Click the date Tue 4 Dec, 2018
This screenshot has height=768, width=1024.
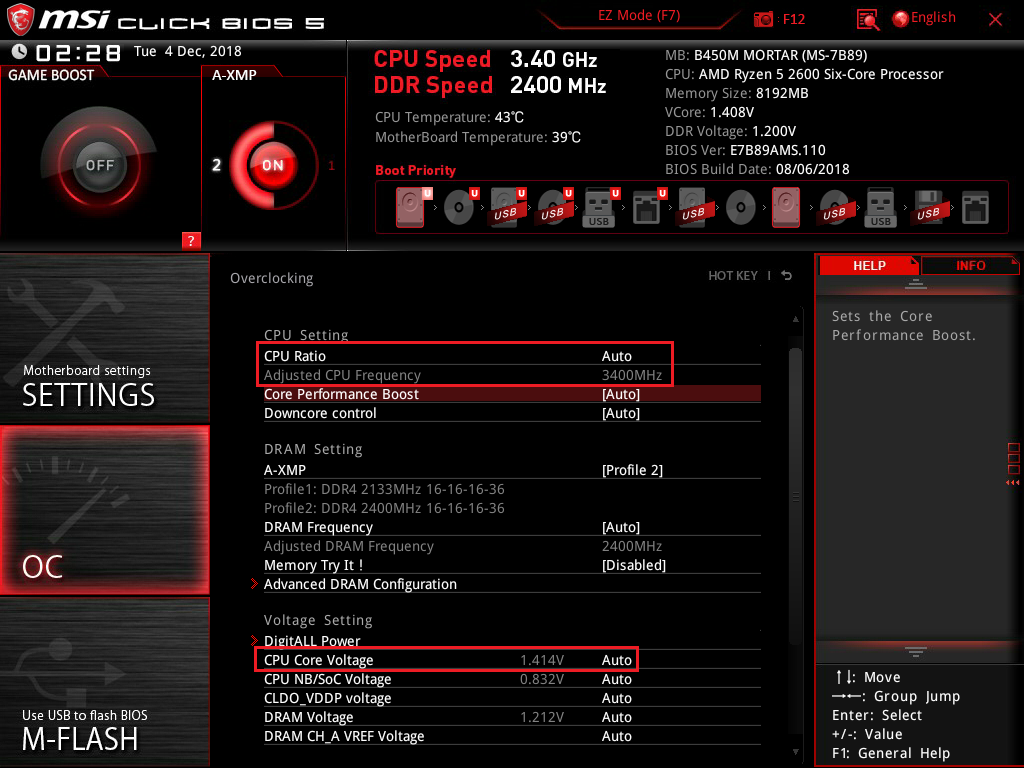(x=187, y=51)
